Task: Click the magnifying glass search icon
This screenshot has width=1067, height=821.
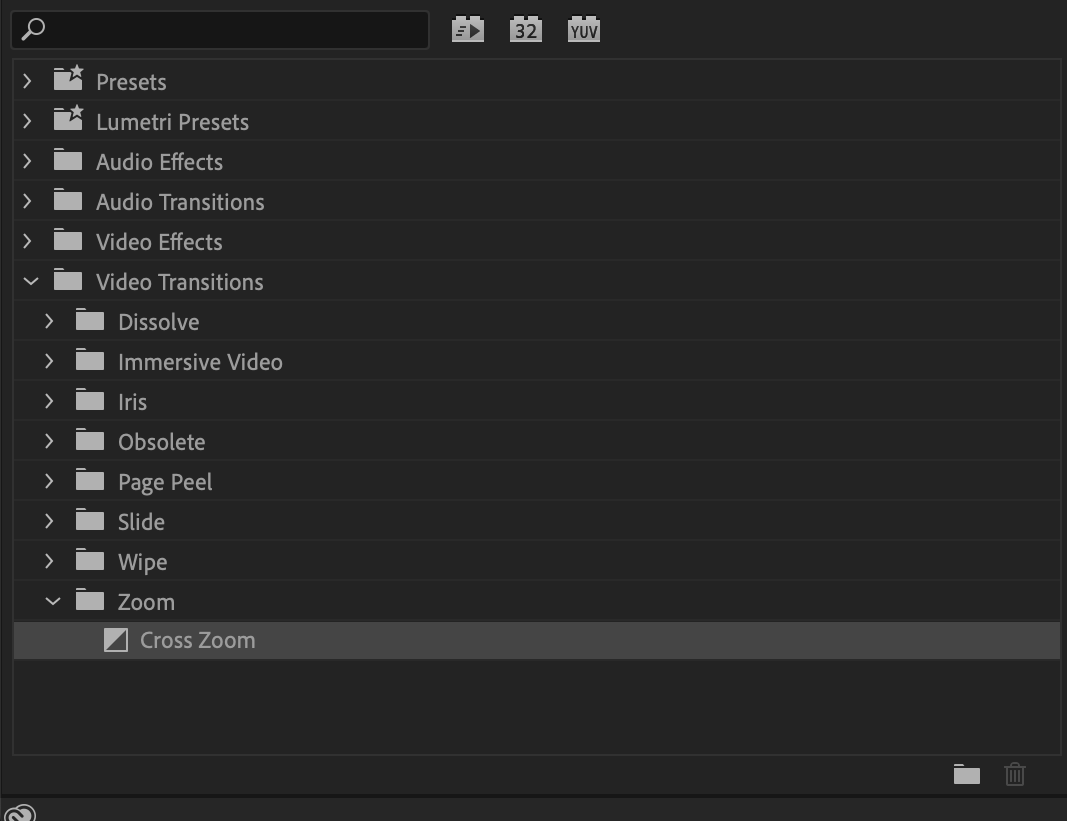Action: (33, 30)
